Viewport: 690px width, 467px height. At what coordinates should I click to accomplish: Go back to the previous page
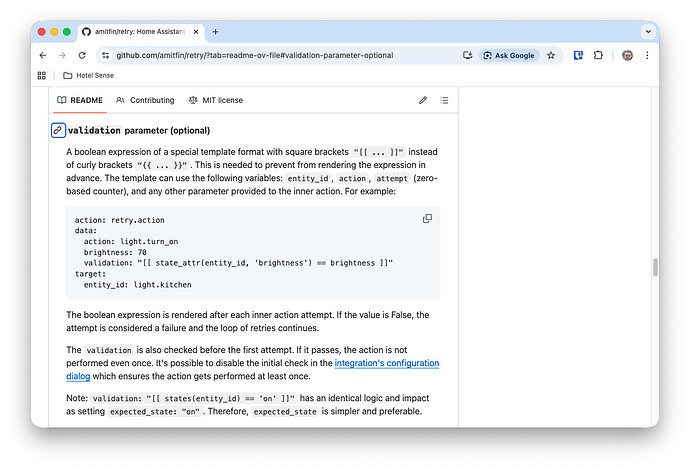coord(42,55)
